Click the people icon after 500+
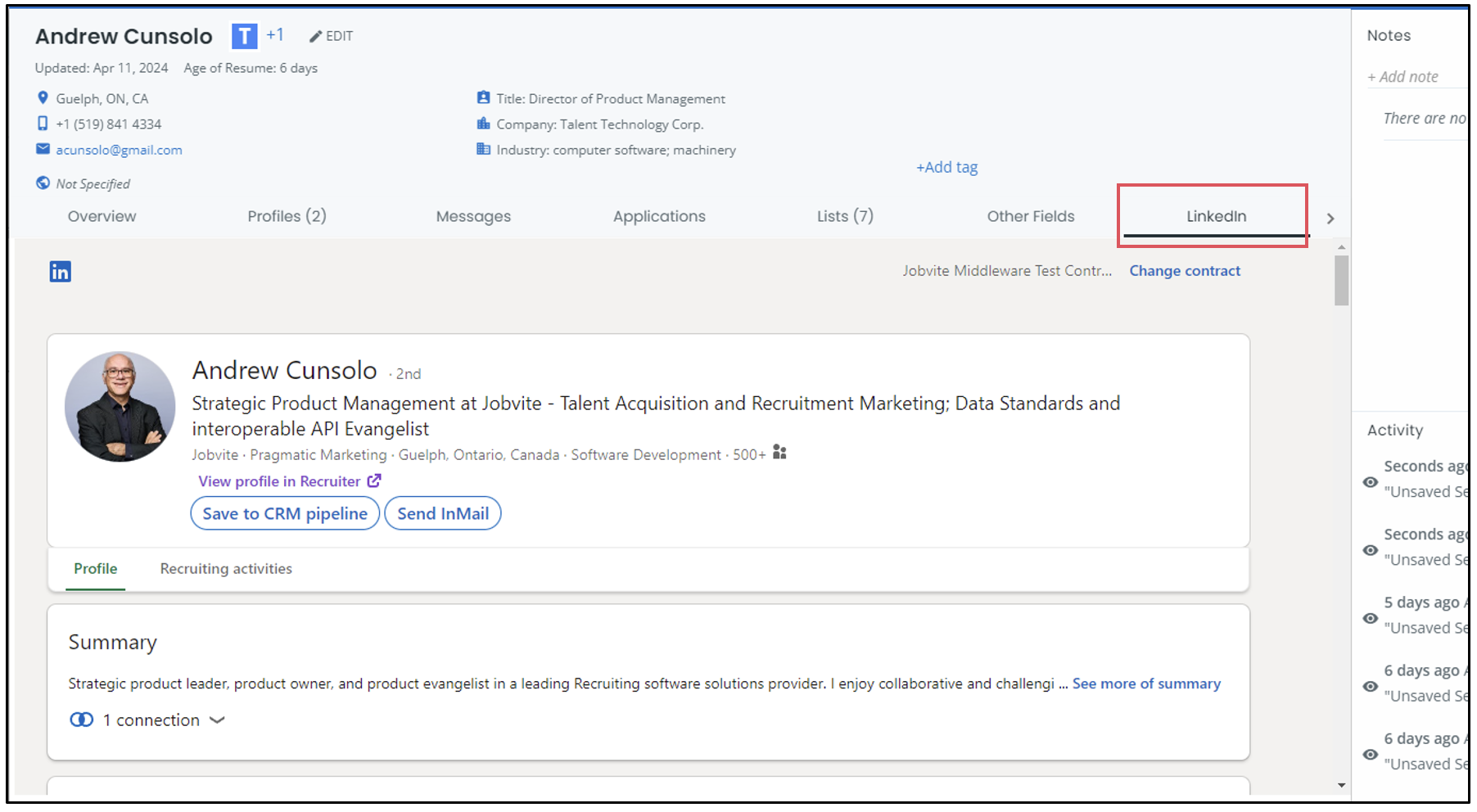Viewport: 1477px width, 812px height. 779,453
